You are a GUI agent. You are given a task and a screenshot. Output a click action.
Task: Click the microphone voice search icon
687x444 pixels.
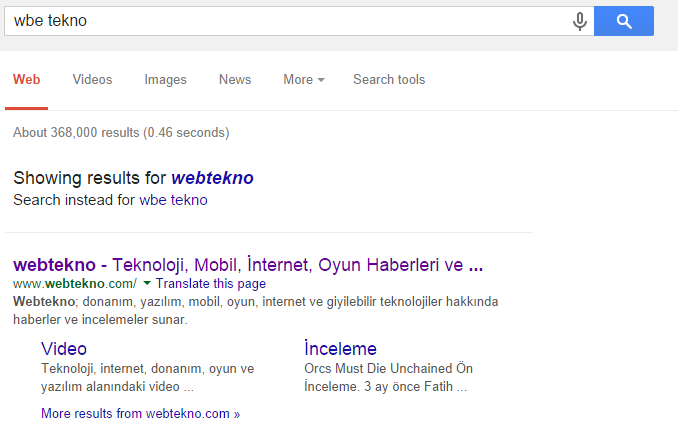coord(579,21)
